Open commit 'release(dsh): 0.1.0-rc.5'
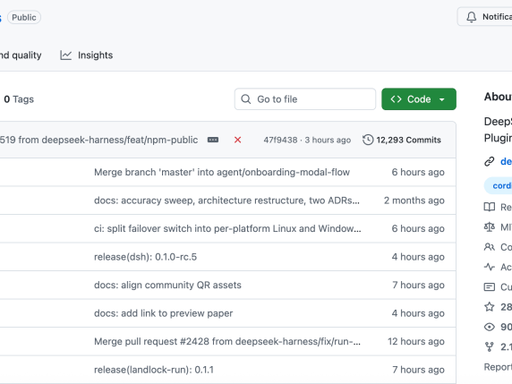Image resolution: width=512 pixels, height=384 pixels. pyautogui.click(x=145, y=257)
